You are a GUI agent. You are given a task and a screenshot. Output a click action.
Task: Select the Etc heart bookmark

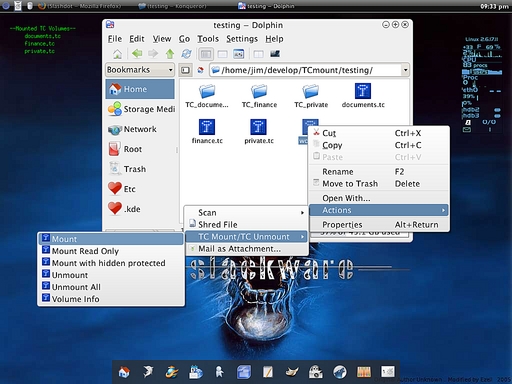tap(140, 189)
